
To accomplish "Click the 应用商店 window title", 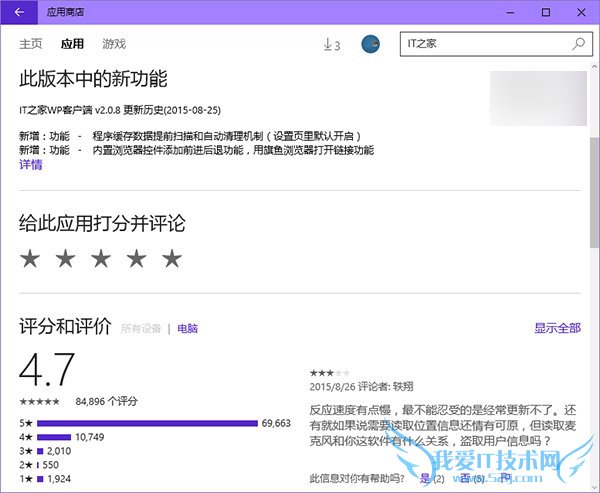I will click(x=65, y=12).
